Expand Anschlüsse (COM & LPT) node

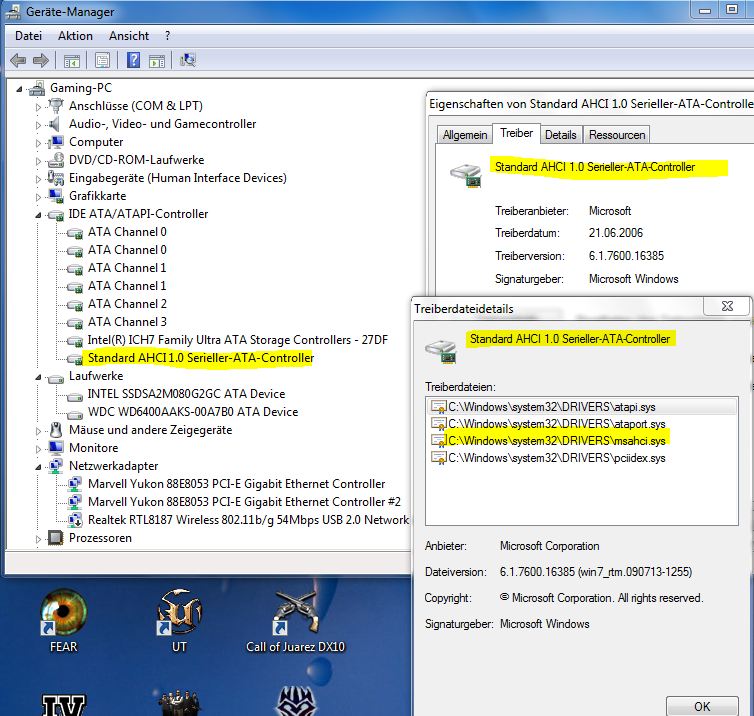click(38, 107)
